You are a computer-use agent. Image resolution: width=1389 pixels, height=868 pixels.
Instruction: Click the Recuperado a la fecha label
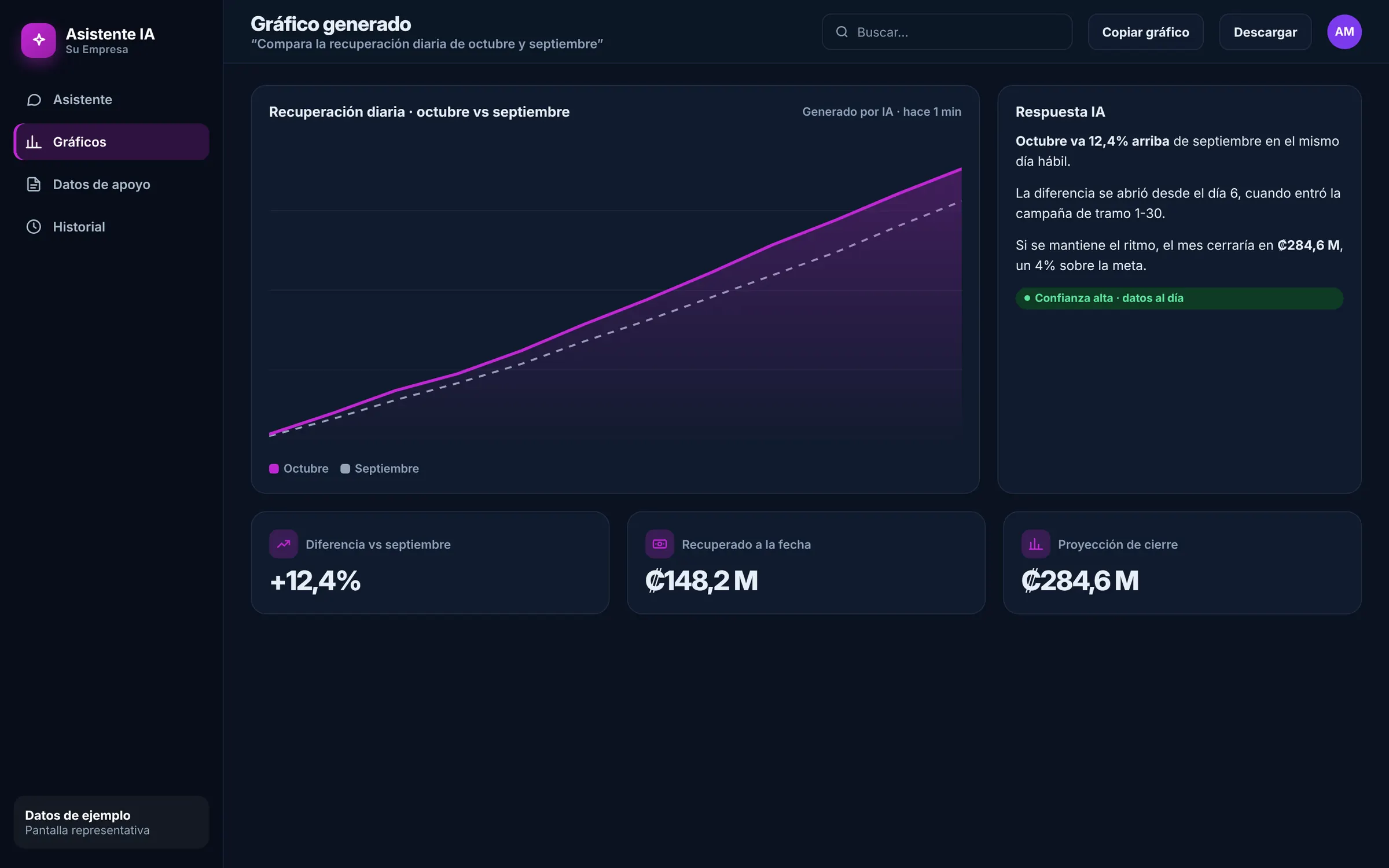tap(746, 545)
